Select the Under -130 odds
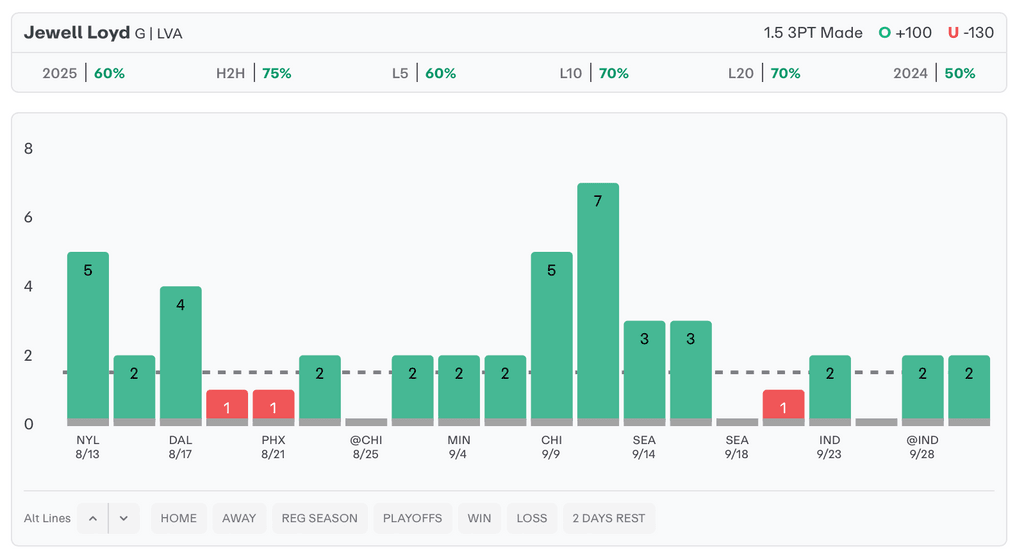The image size is (1024, 560). click(x=971, y=33)
